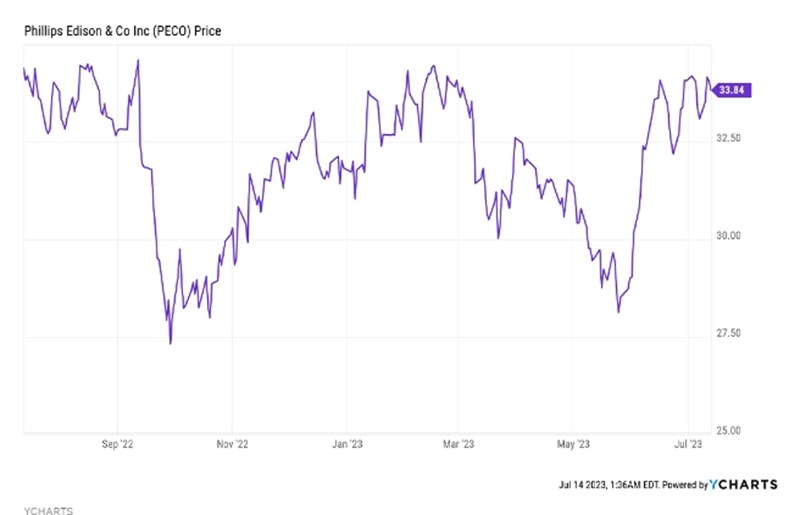Click the price line's right end beside 33.84
Viewport: 800px width, 515px height.
point(712,88)
